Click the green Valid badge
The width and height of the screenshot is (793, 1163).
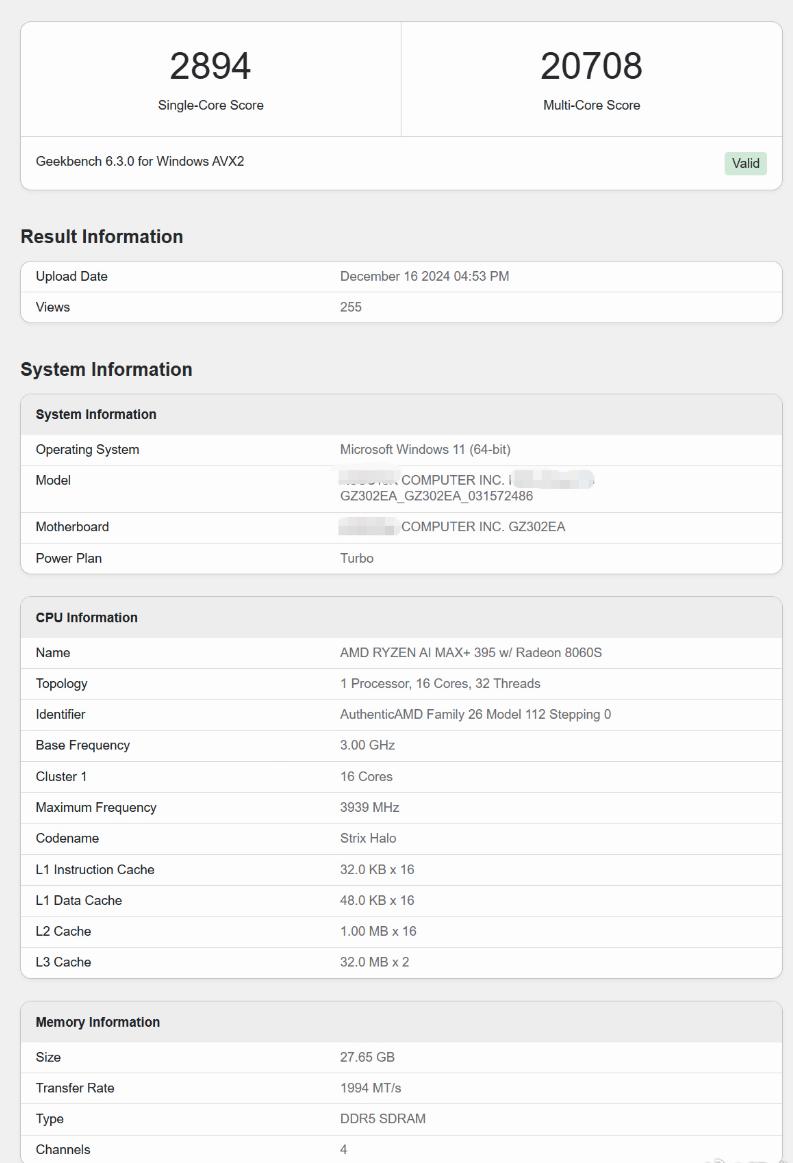746,163
